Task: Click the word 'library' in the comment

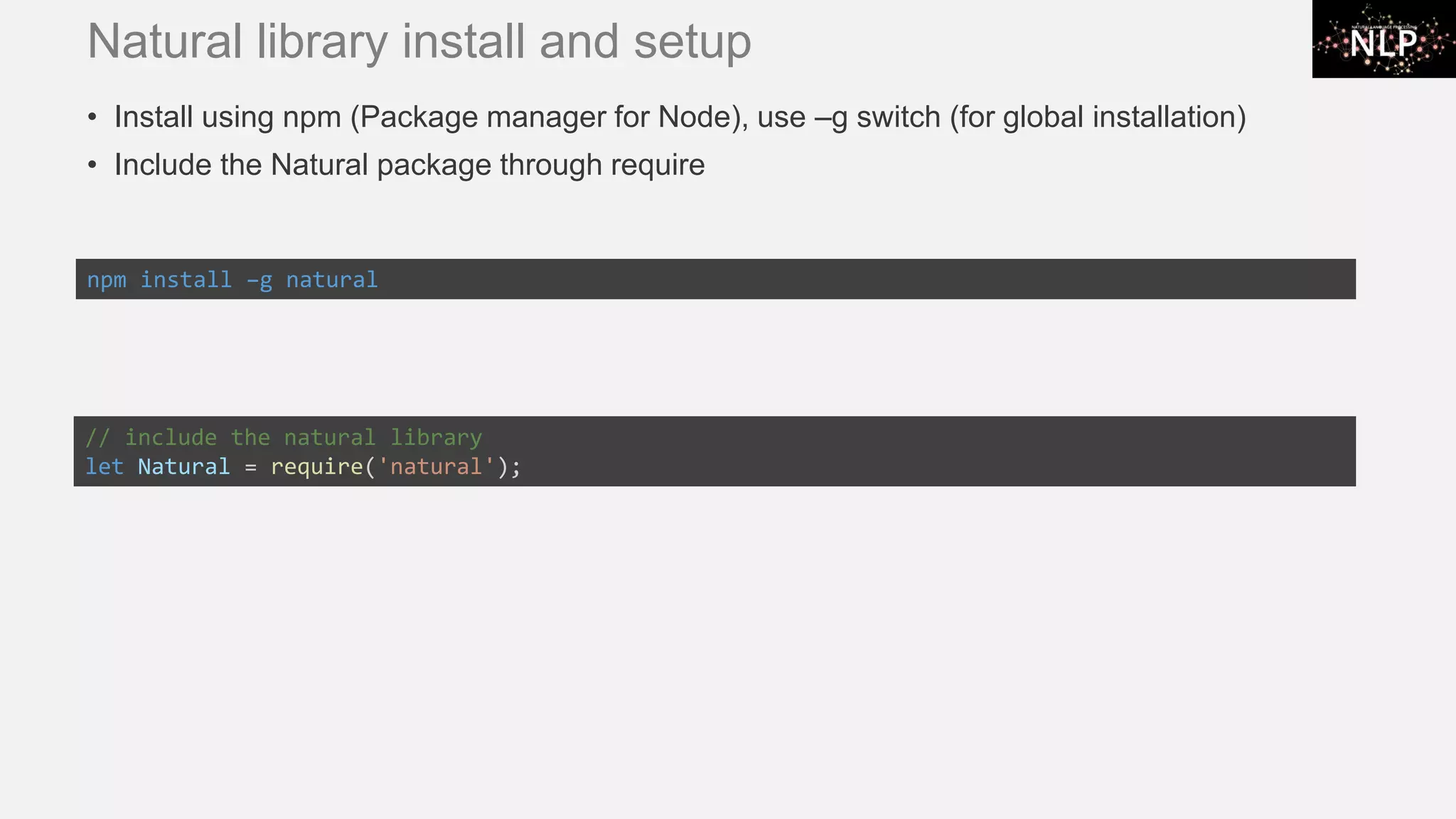Action: click(x=436, y=437)
